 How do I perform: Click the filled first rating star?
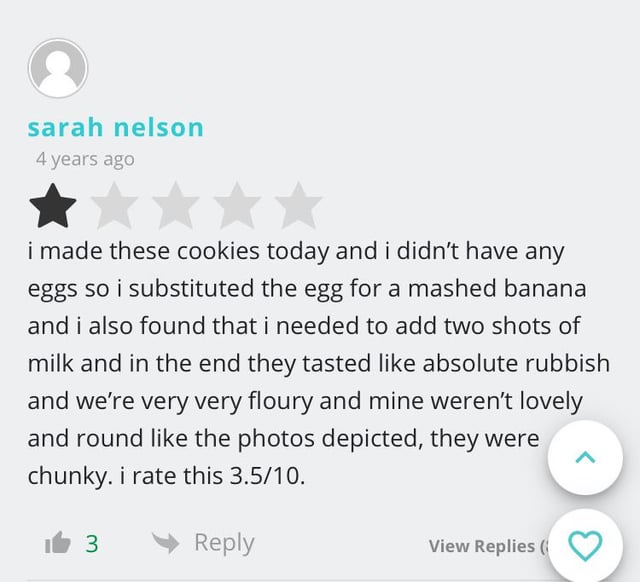[x=53, y=206]
